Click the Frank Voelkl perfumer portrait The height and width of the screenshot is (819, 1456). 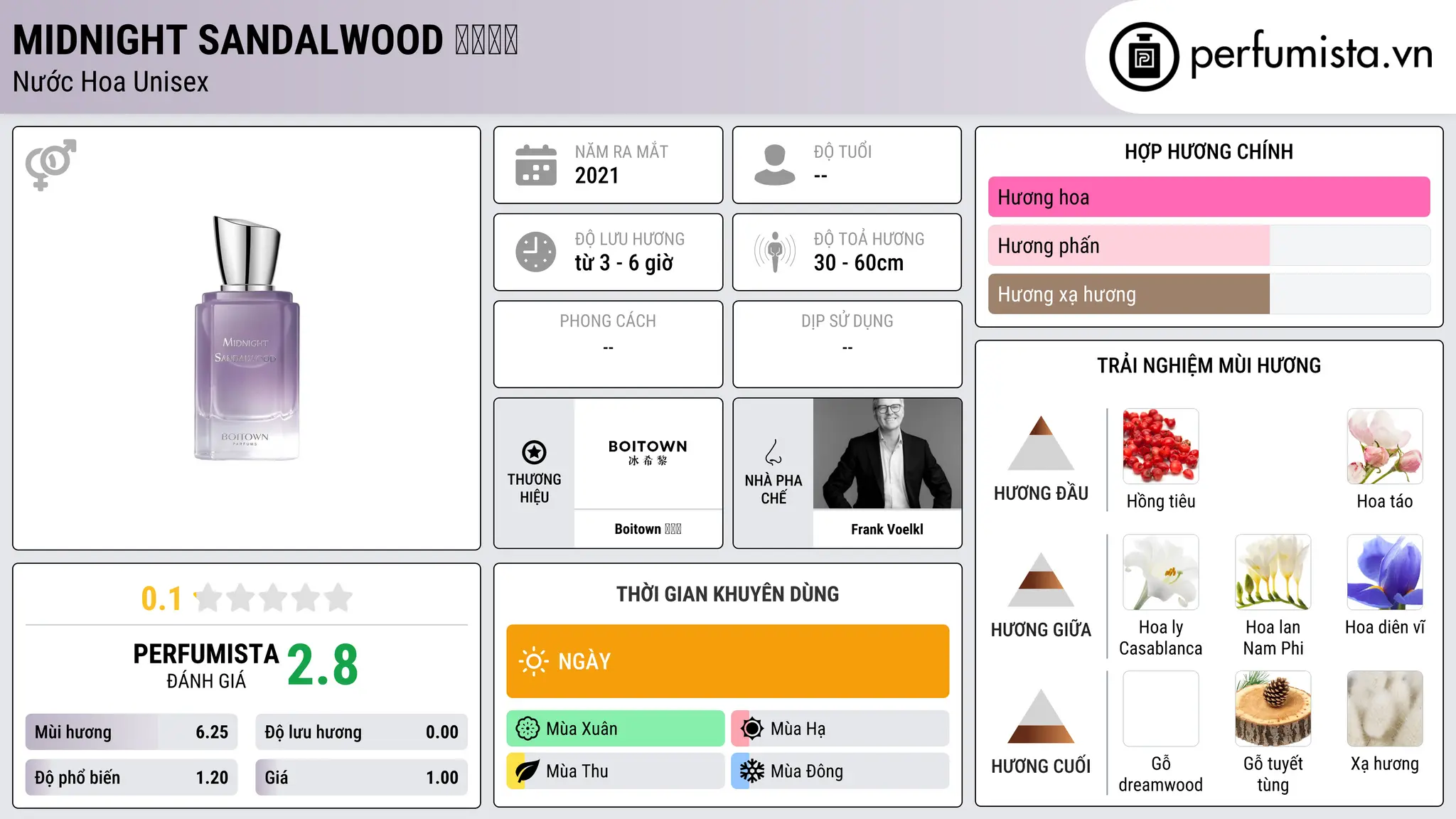(x=887, y=454)
